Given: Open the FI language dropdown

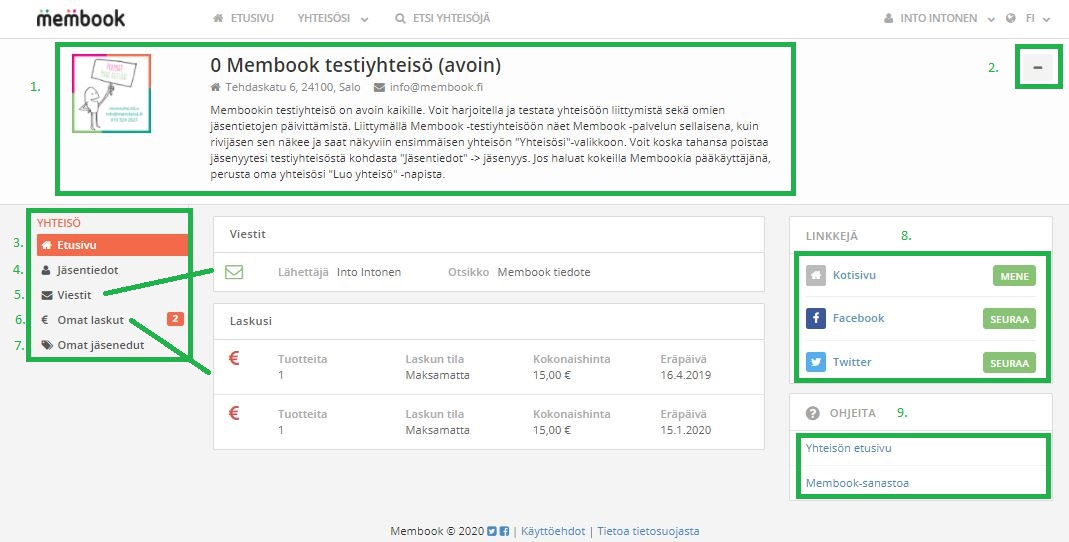Looking at the screenshot, I should (1037, 18).
